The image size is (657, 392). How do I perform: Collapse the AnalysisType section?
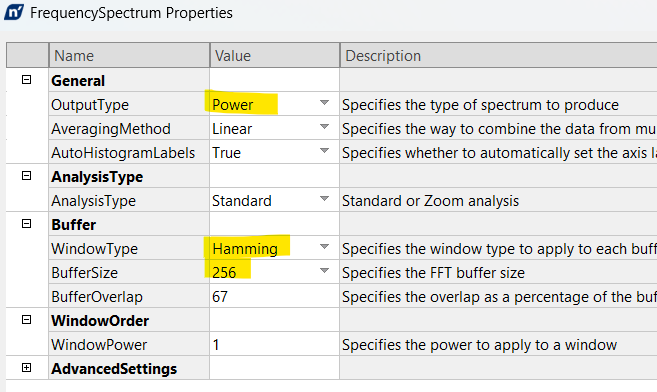(x=26, y=176)
